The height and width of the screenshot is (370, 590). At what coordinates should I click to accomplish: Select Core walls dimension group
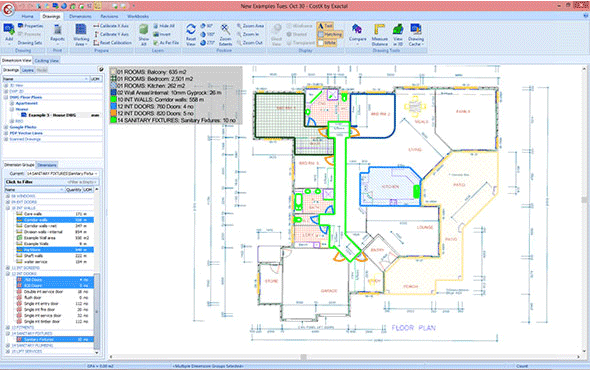pyautogui.click(x=55, y=214)
